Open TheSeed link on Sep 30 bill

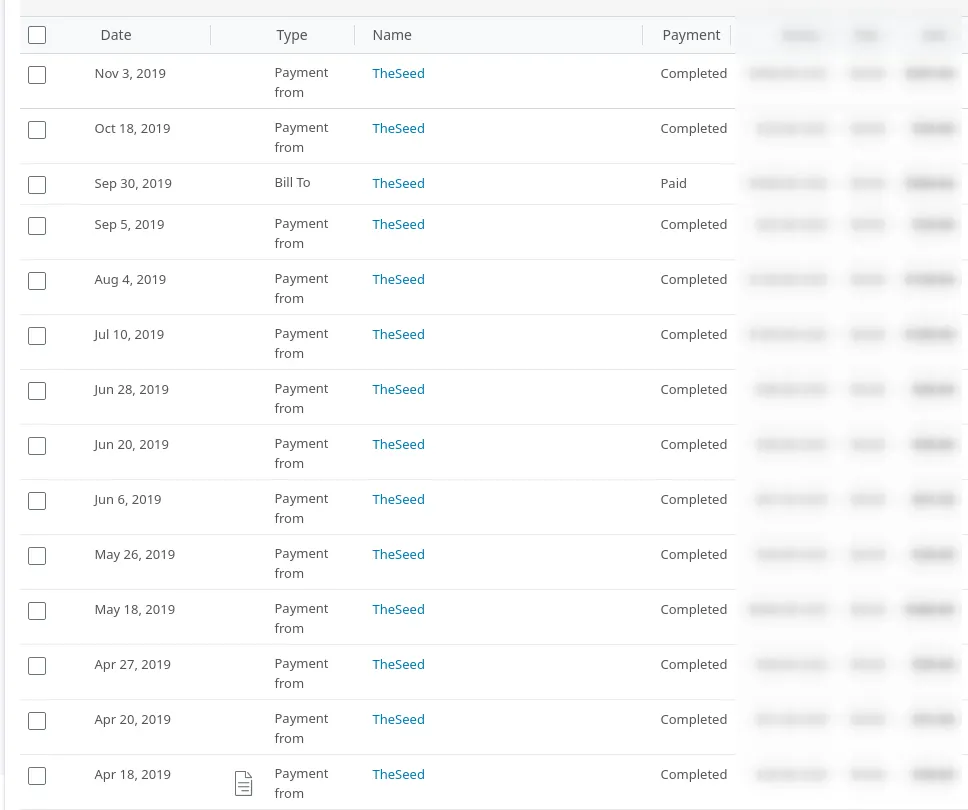(398, 183)
